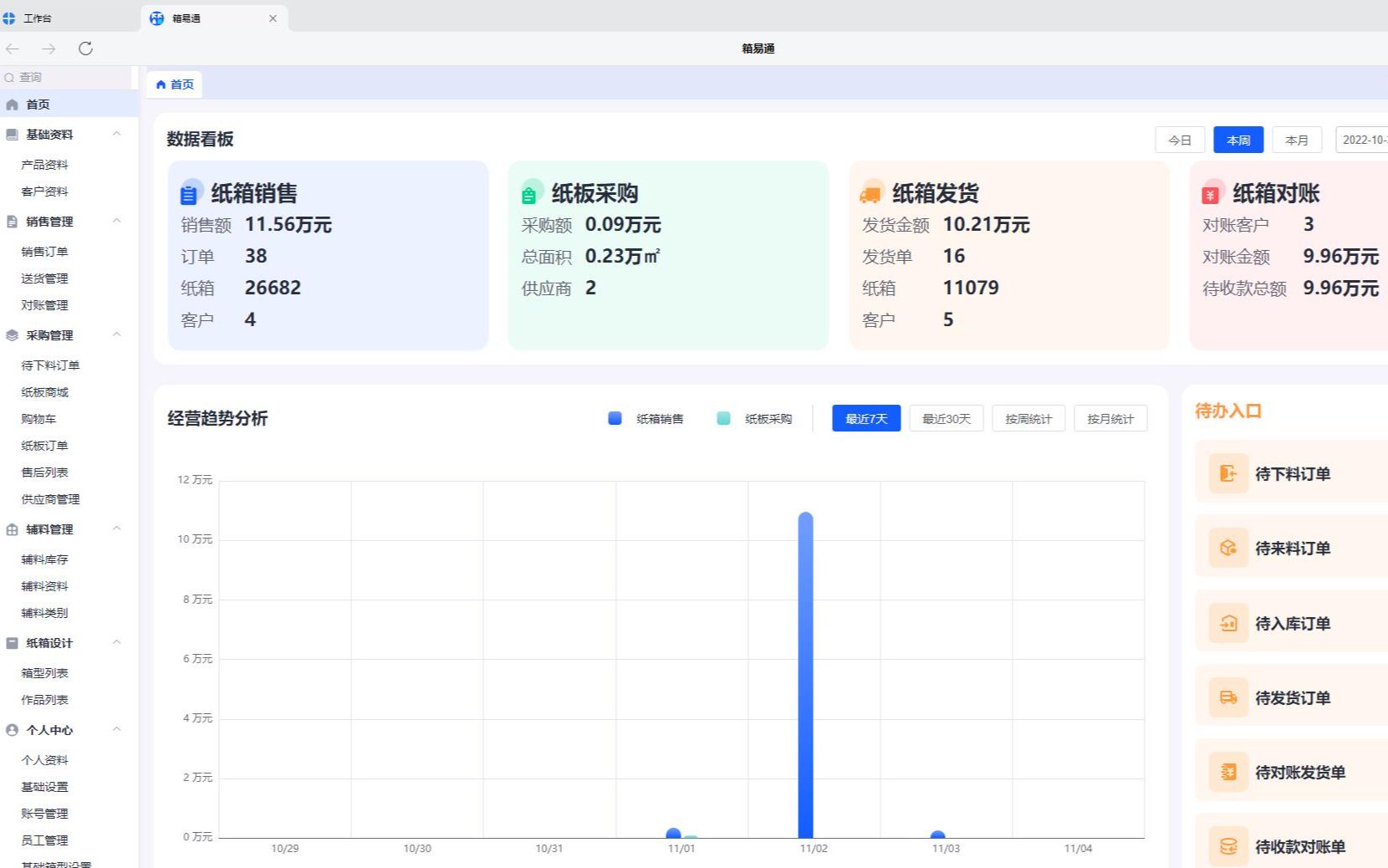The width and height of the screenshot is (1388, 868).
Task: Open 纸板订单 sidebar item
Action: 44,446
